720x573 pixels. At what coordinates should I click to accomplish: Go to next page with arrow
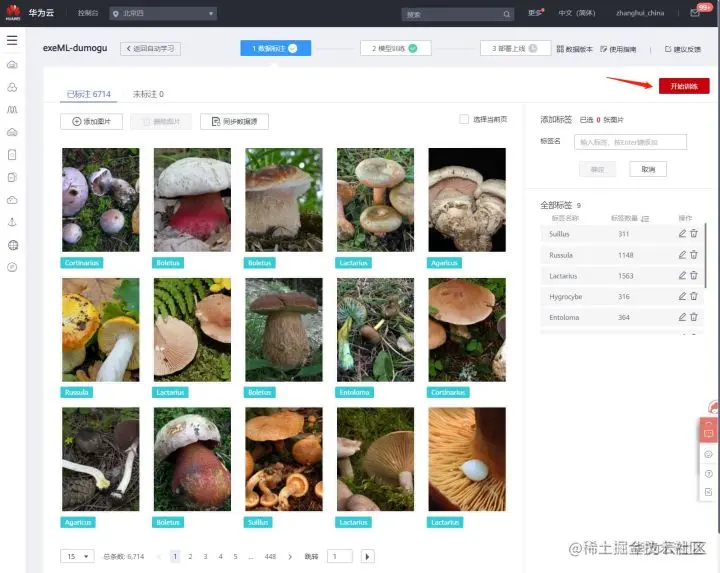pyautogui.click(x=290, y=556)
